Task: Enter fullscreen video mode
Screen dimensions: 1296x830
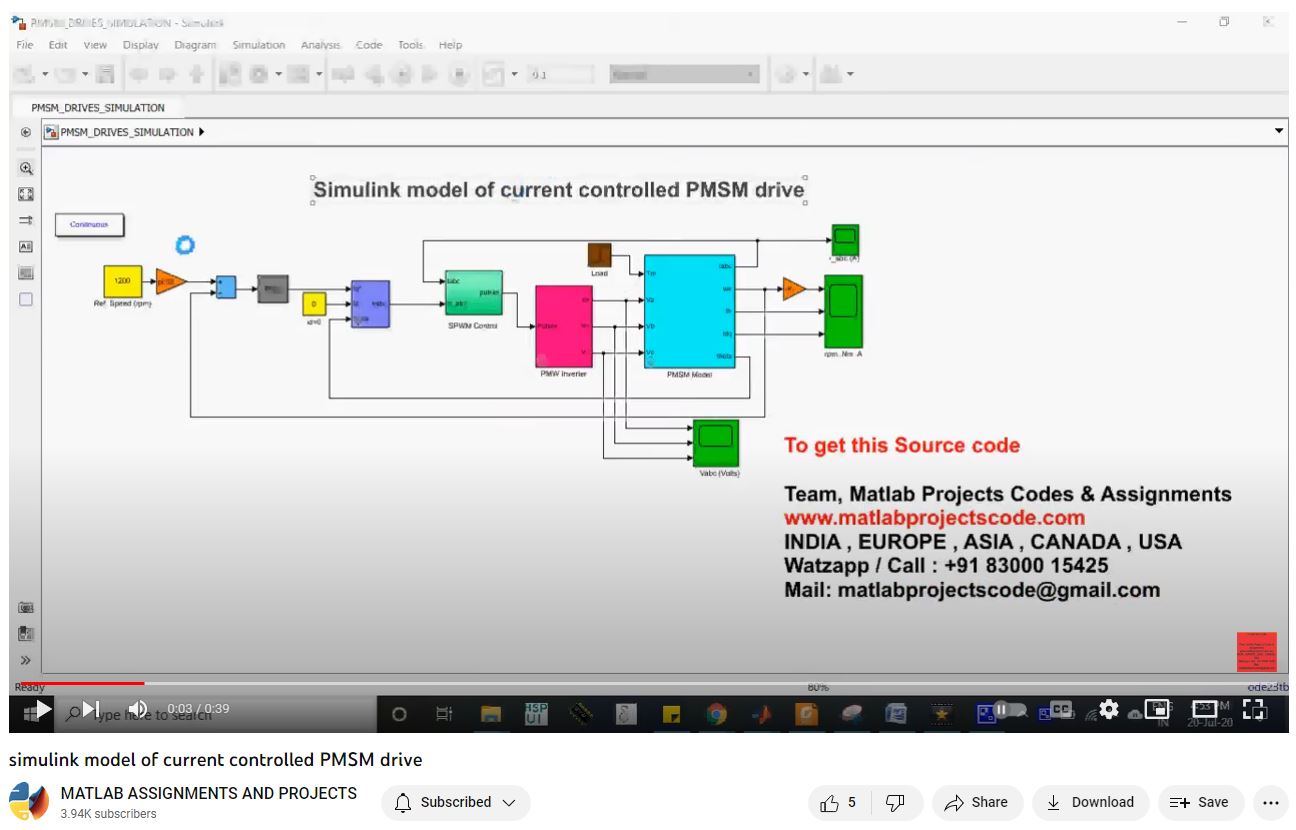Action: point(1253,709)
